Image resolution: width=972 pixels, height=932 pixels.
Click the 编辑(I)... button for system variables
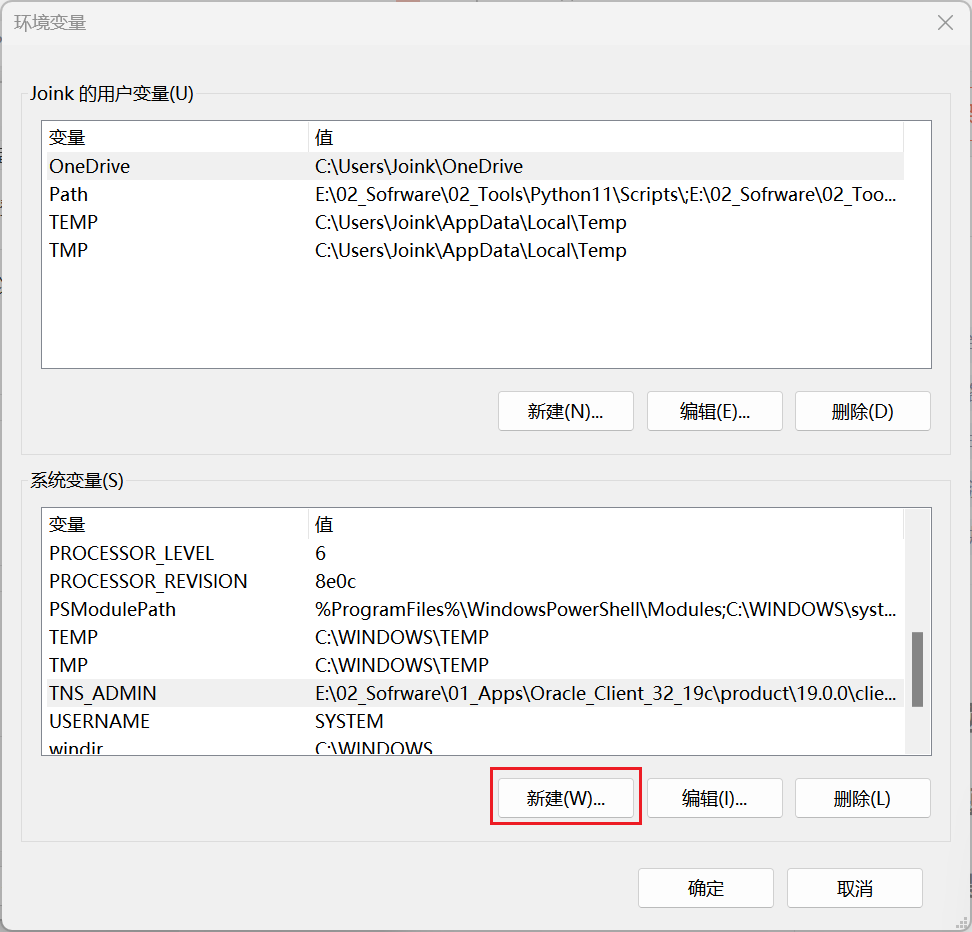pos(714,797)
